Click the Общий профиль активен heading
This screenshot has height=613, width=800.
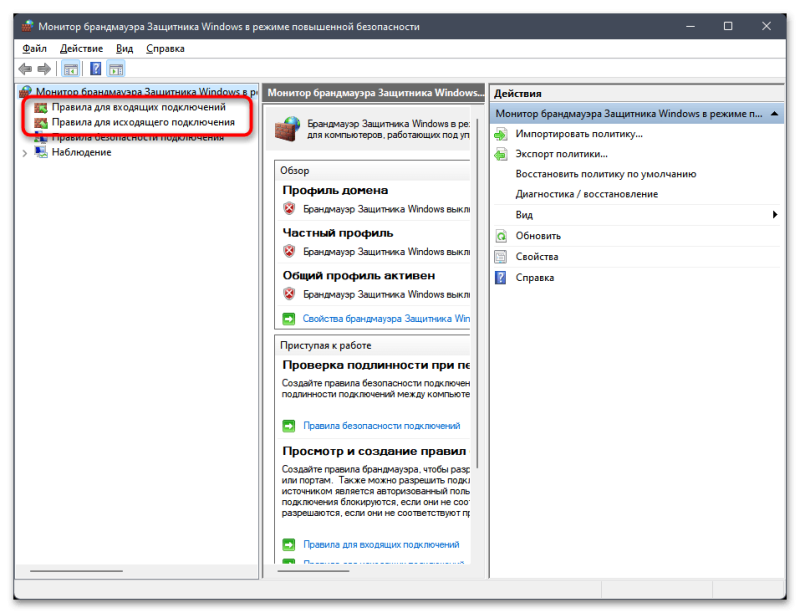(x=359, y=276)
